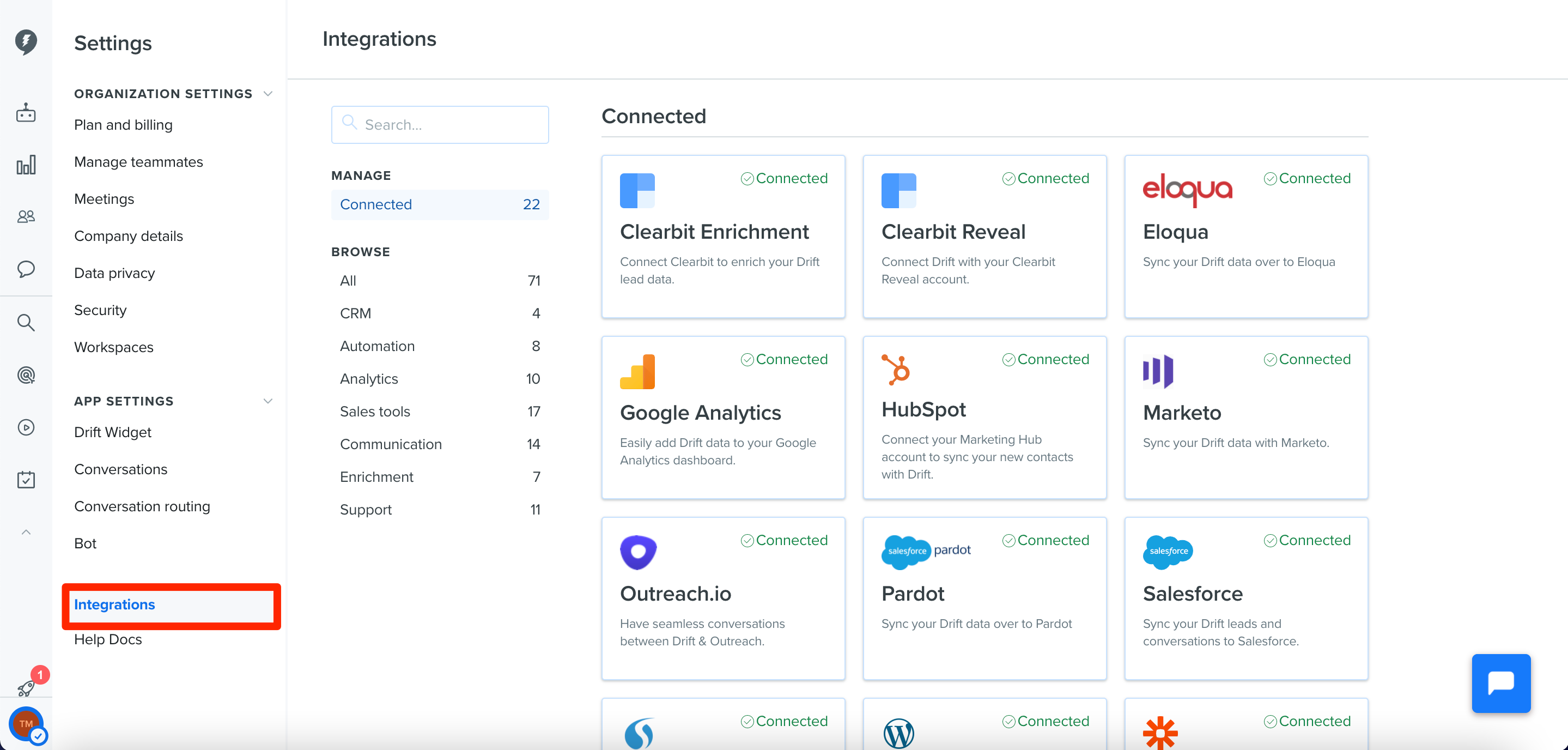Image resolution: width=1568 pixels, height=750 pixels.
Task: Open the meetings calendar icon in sidebar
Action: [x=26, y=479]
